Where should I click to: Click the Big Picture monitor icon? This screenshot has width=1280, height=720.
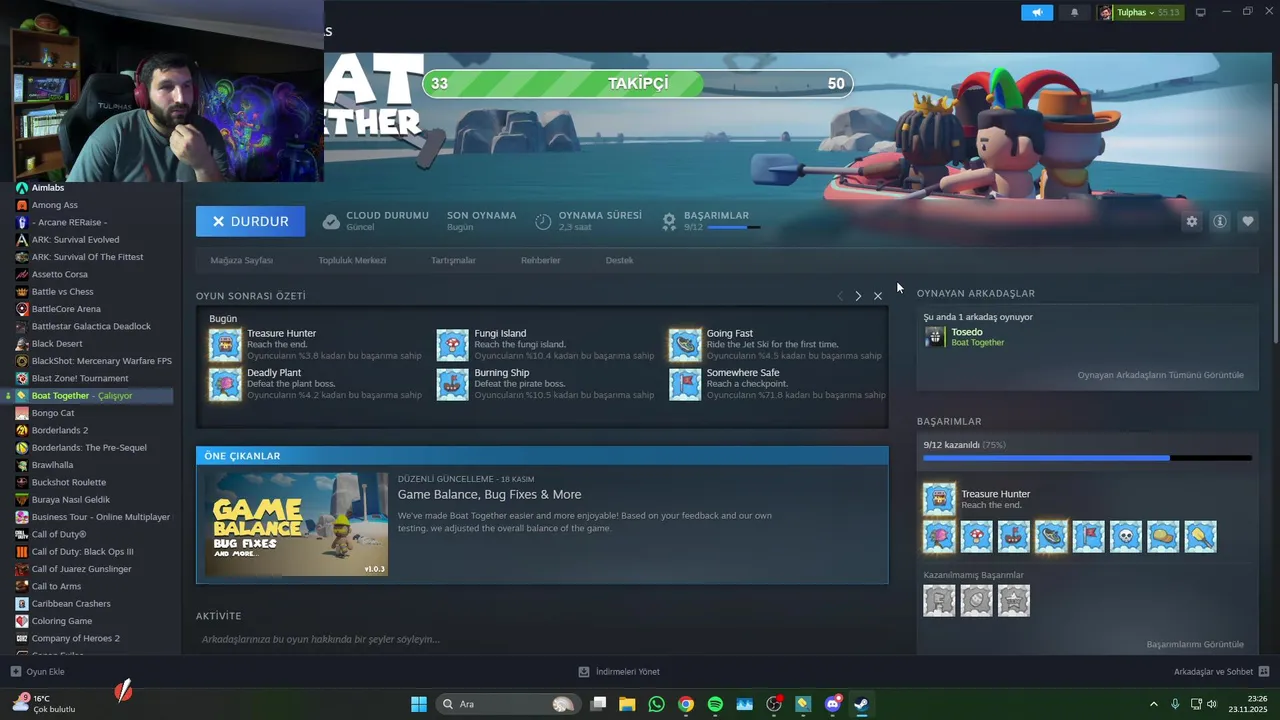click(x=1201, y=12)
